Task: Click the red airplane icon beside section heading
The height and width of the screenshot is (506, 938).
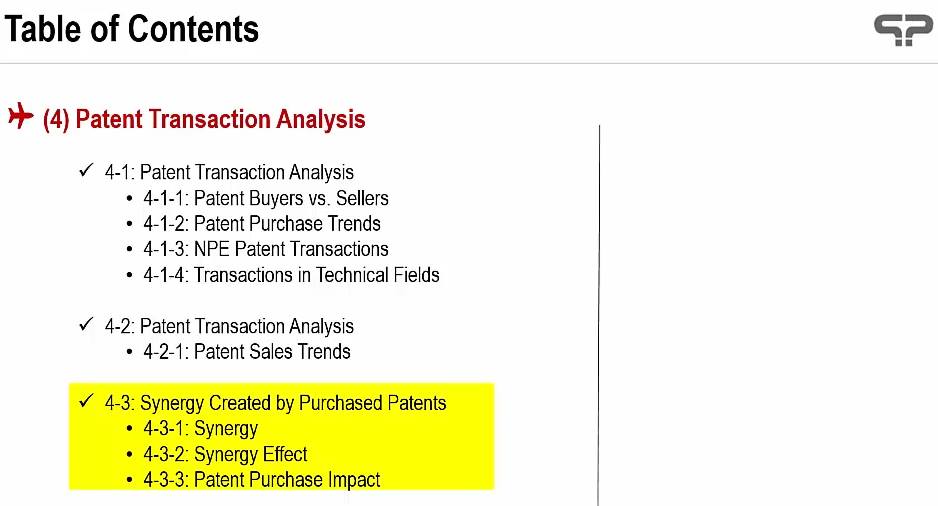Action: tap(20, 116)
